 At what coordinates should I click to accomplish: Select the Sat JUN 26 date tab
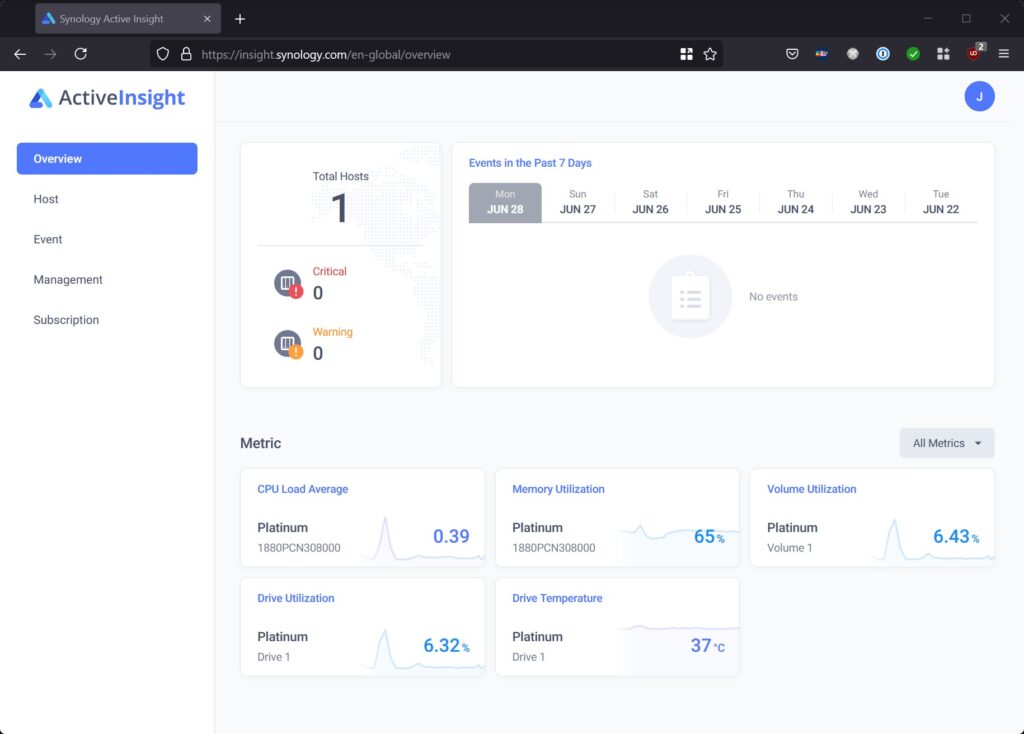(x=650, y=202)
